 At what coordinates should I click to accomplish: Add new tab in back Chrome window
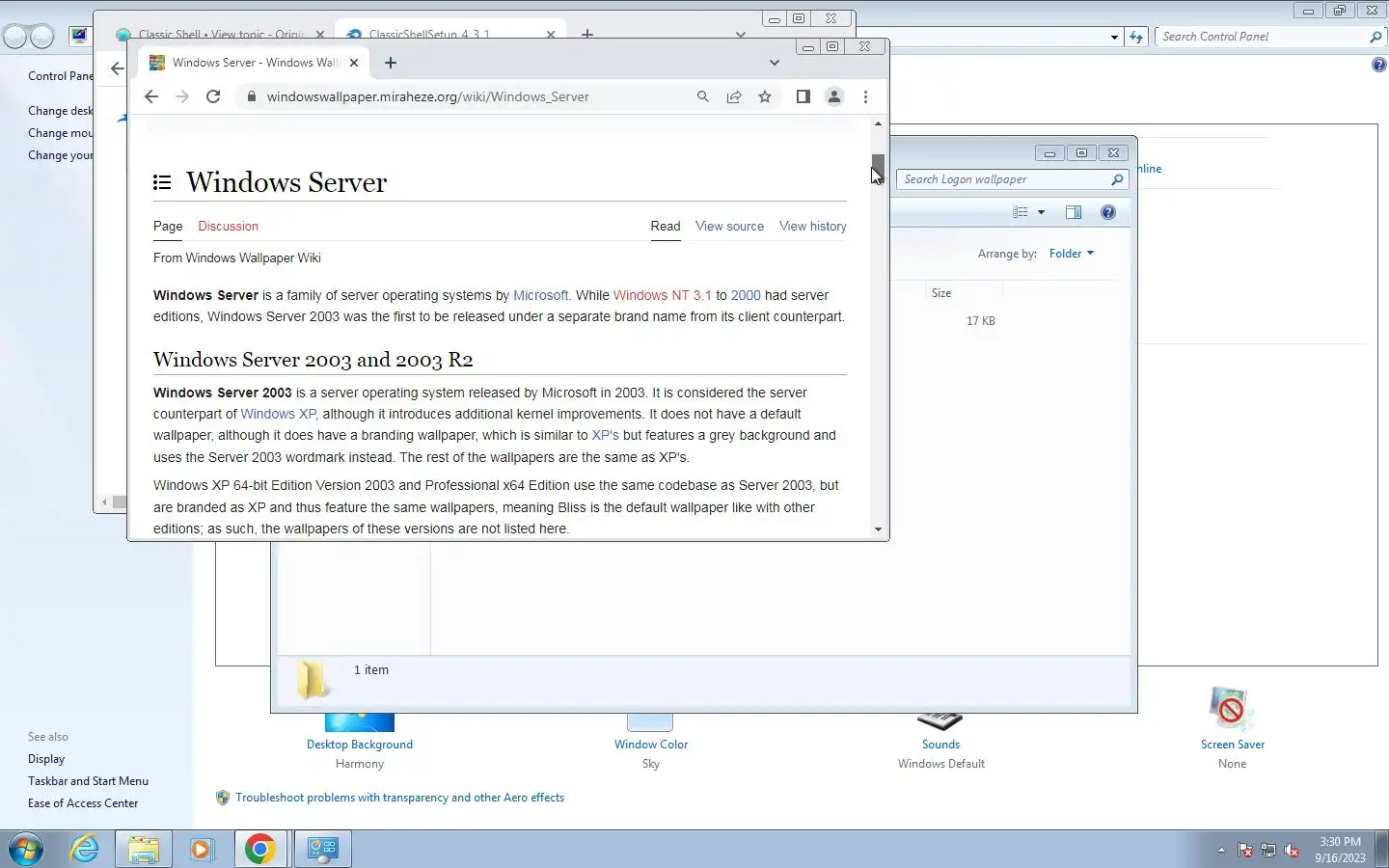(x=587, y=34)
